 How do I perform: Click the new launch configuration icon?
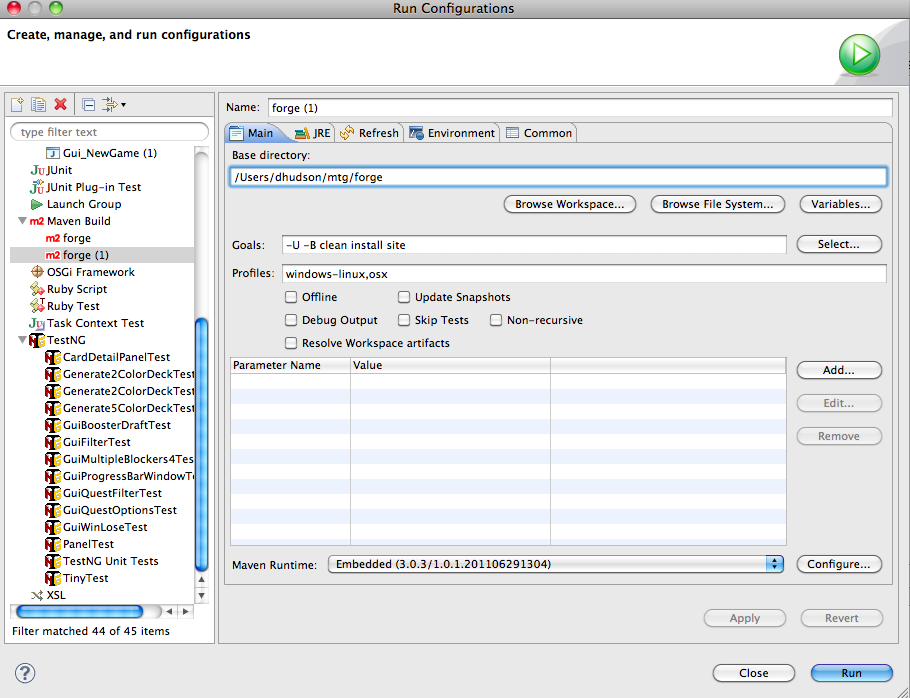click(17, 104)
